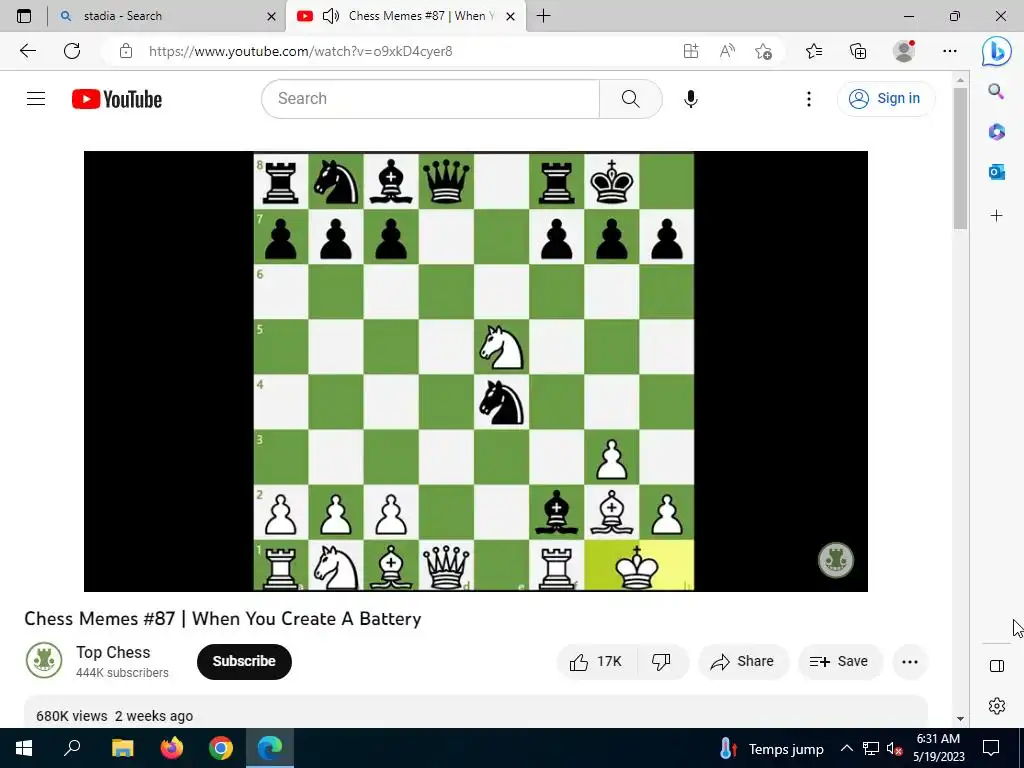Sign in to YouTube
This screenshot has height=768, width=1024.
point(885,99)
